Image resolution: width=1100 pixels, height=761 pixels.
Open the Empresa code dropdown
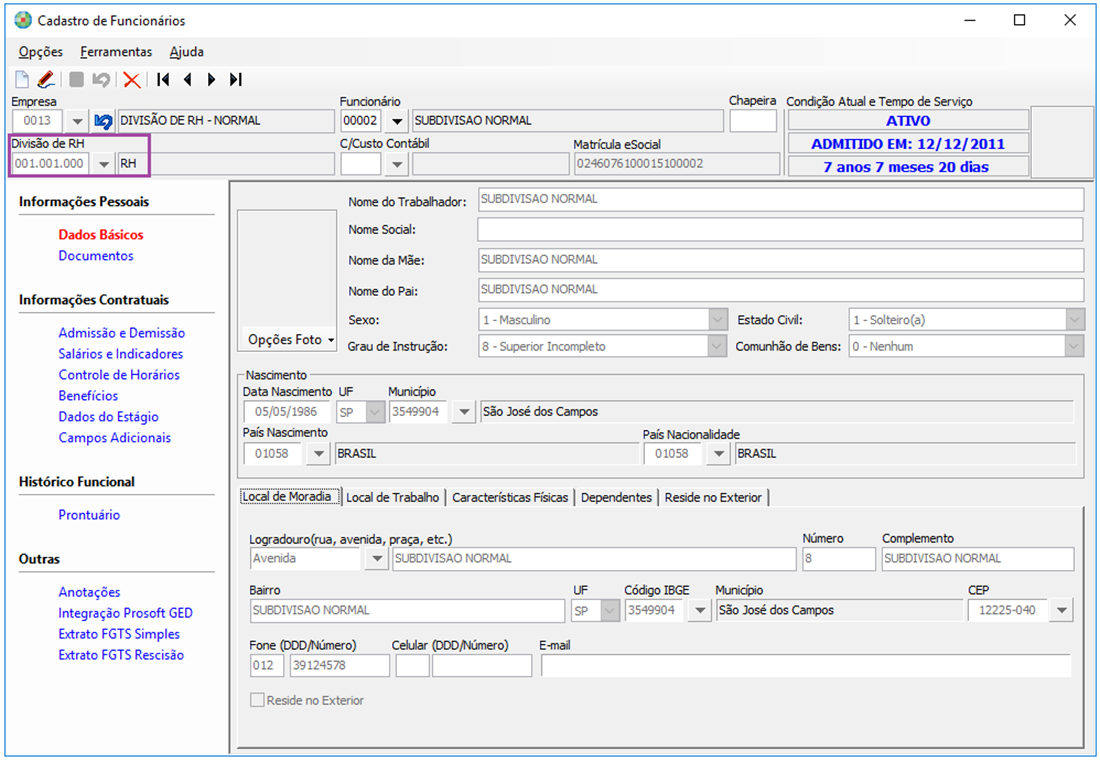point(77,121)
